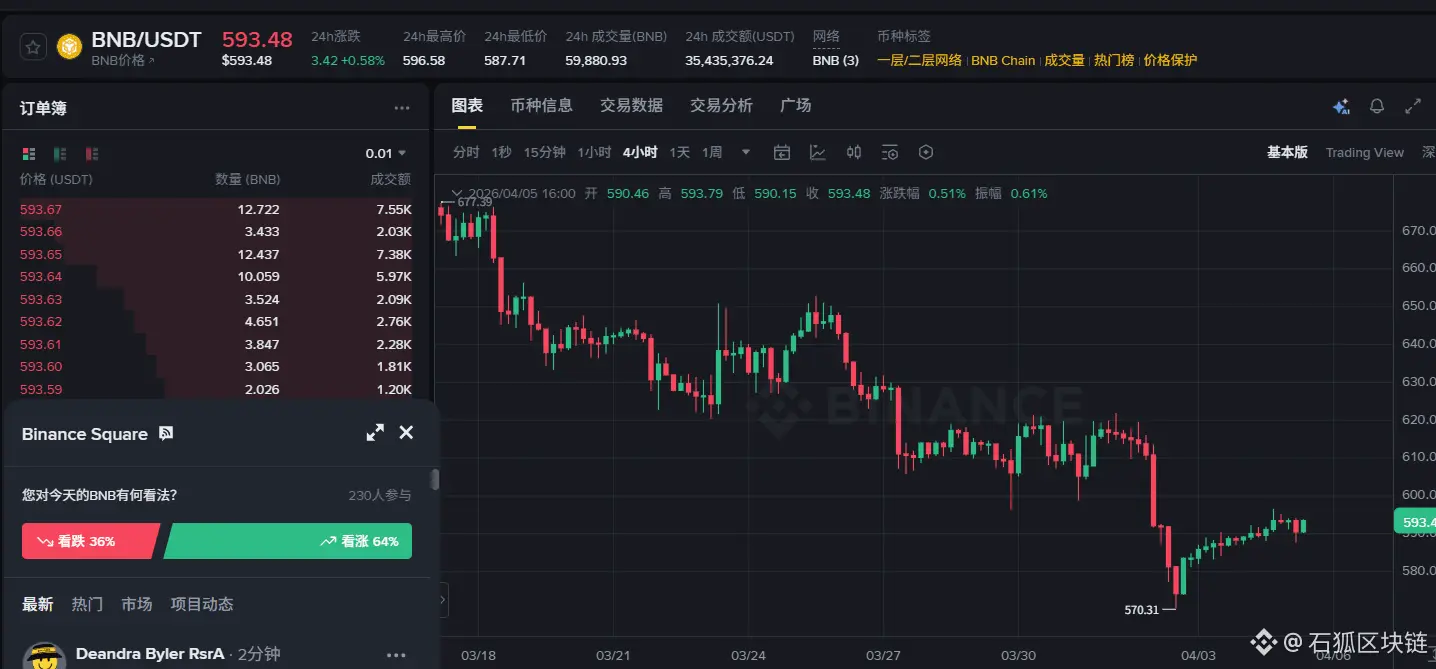Click the Binance Square panel scrollbar thumb
Image resolution: width=1436 pixels, height=669 pixels.
point(435,480)
